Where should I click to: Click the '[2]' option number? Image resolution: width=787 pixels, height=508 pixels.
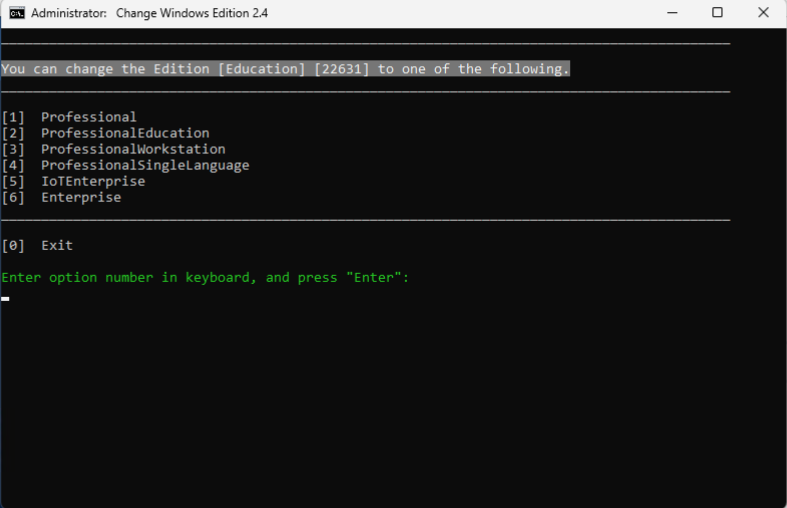tap(13, 134)
